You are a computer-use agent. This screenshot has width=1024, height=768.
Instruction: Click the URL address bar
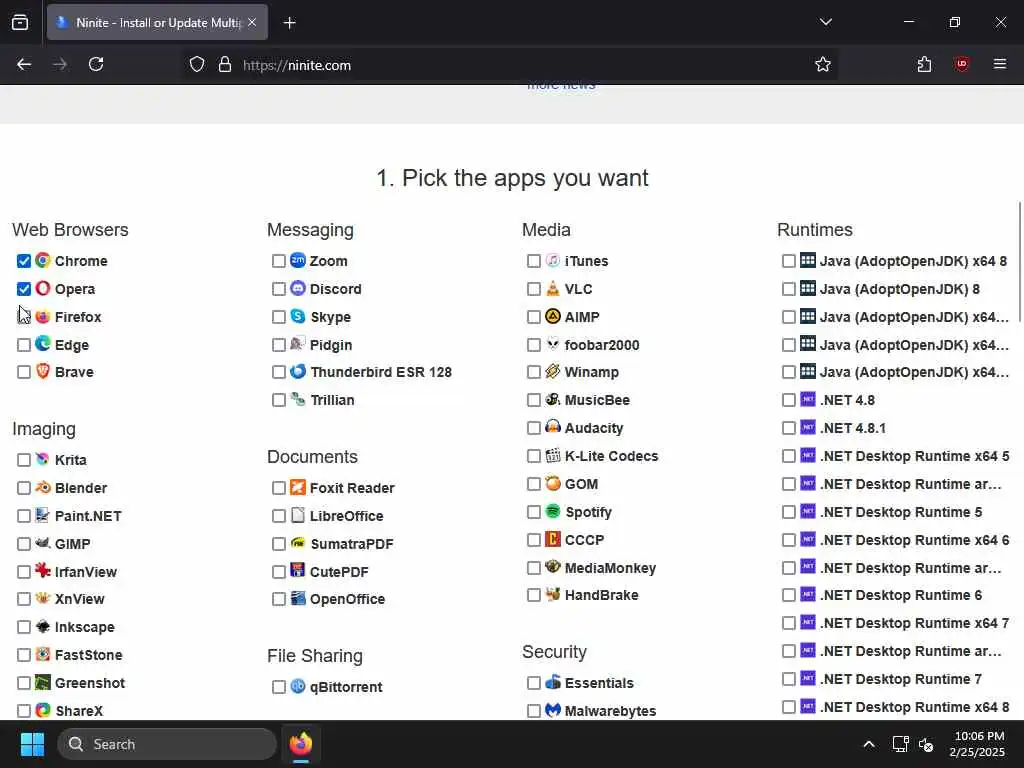click(509, 65)
